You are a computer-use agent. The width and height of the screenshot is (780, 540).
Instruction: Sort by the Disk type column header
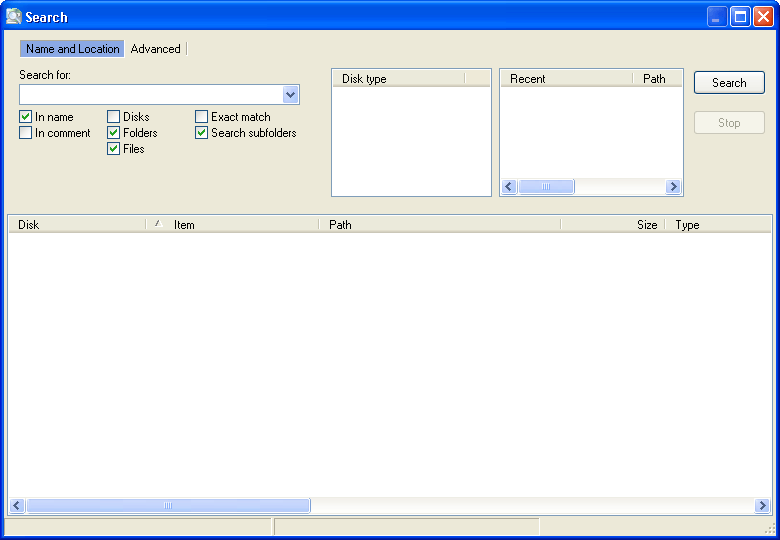pyautogui.click(x=398, y=79)
